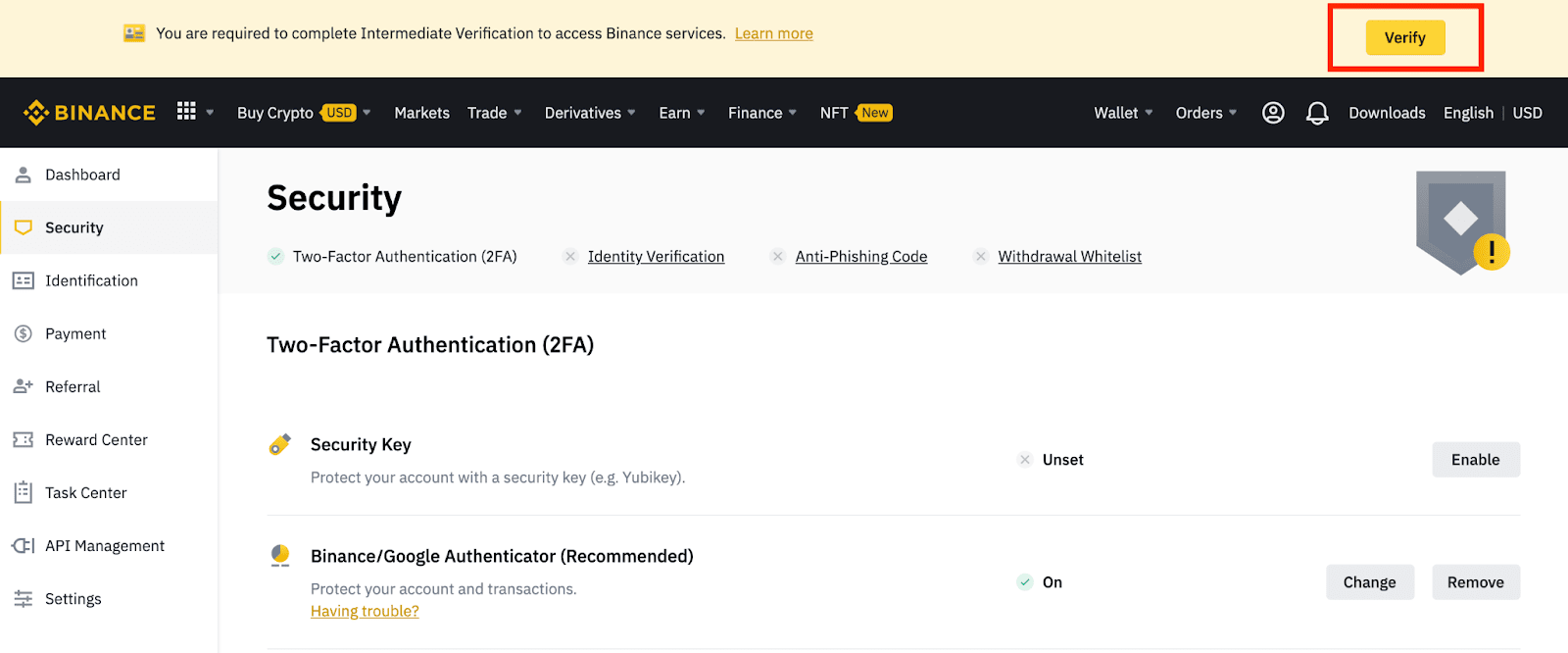
Task: Go to Dashboard in the sidebar
Action: tap(109, 175)
